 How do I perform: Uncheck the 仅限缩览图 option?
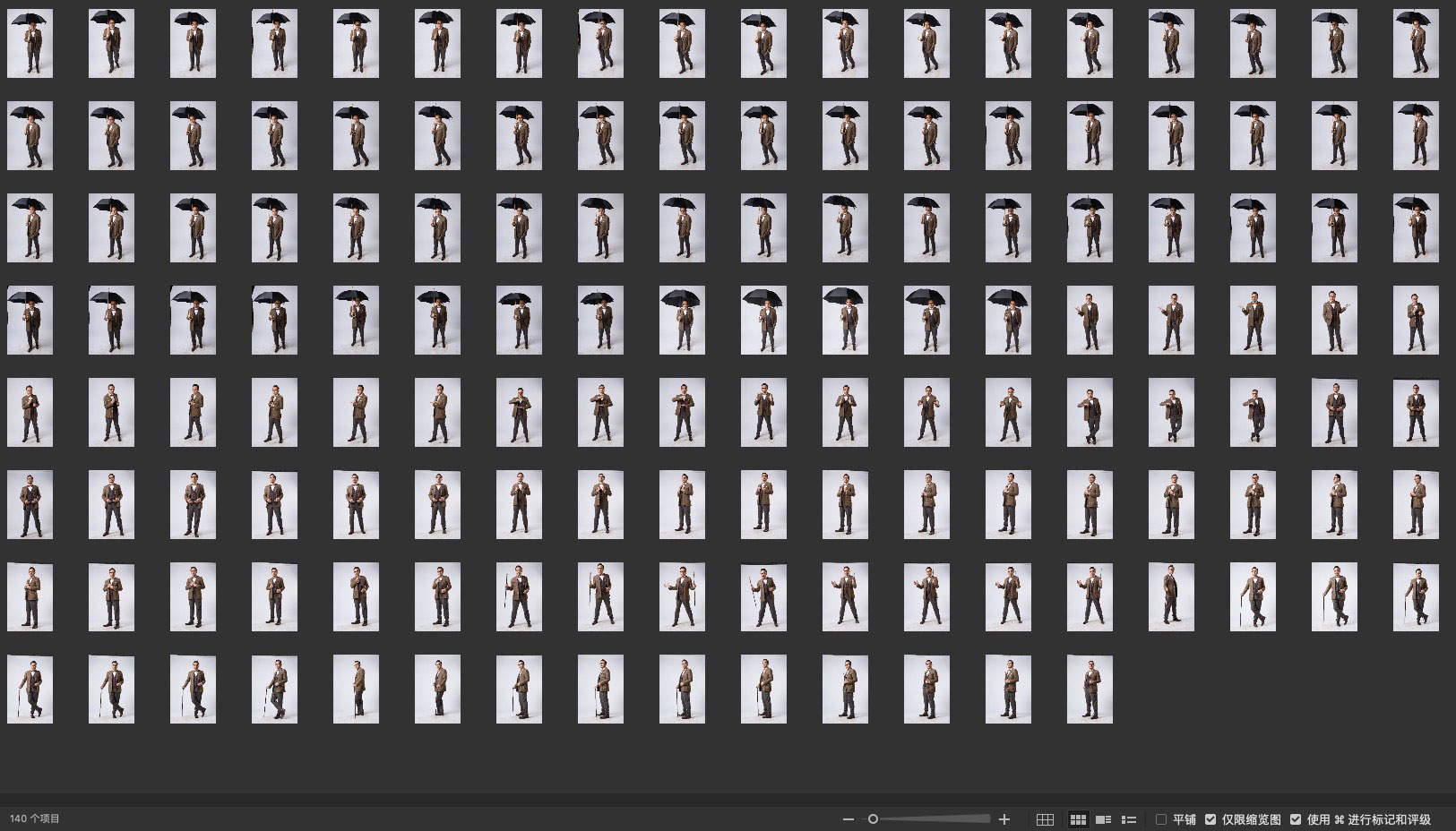pos(1210,819)
